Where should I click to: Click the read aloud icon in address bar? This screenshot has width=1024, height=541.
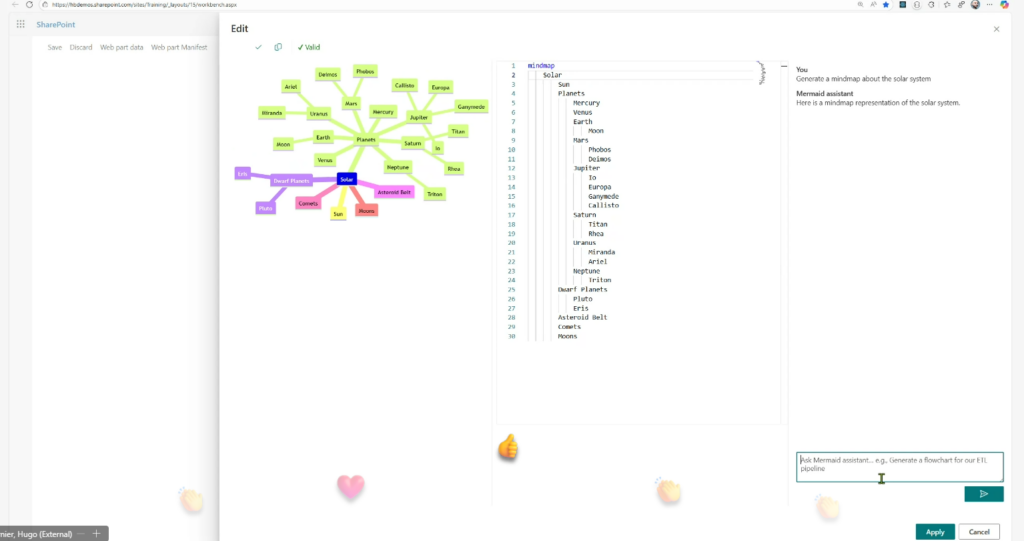[873, 5]
